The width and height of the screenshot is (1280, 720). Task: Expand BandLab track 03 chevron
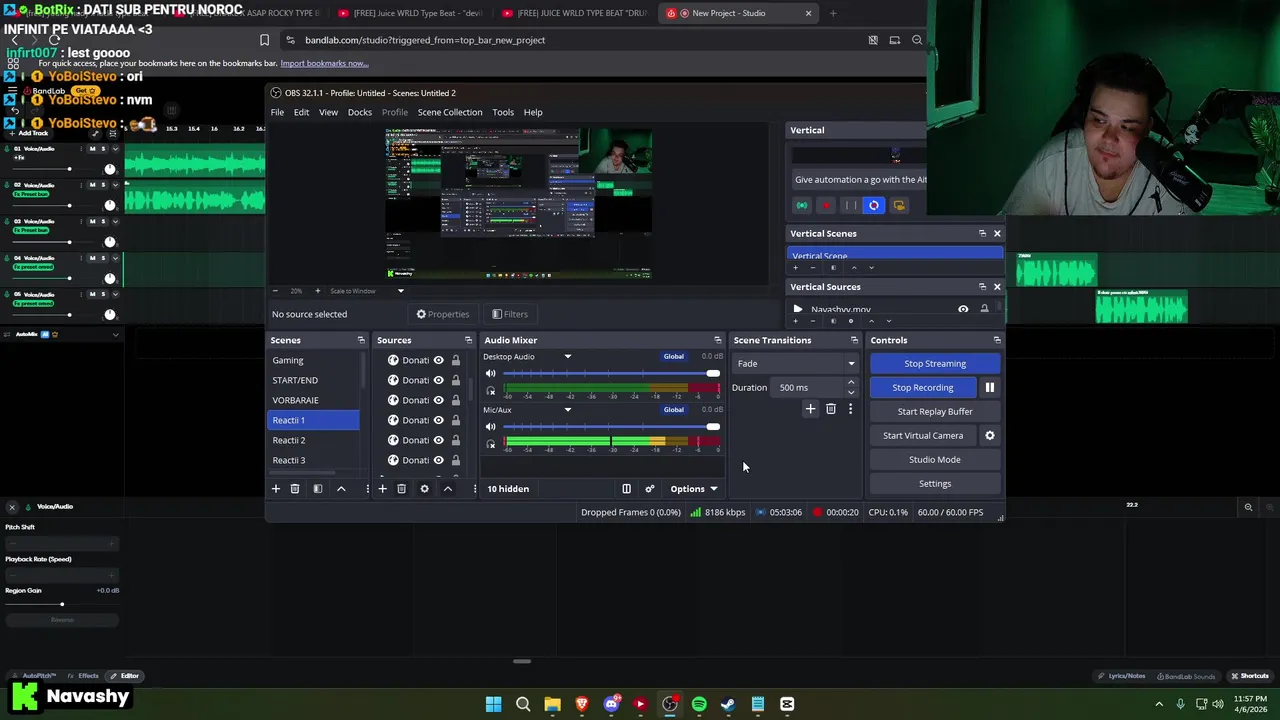115,221
